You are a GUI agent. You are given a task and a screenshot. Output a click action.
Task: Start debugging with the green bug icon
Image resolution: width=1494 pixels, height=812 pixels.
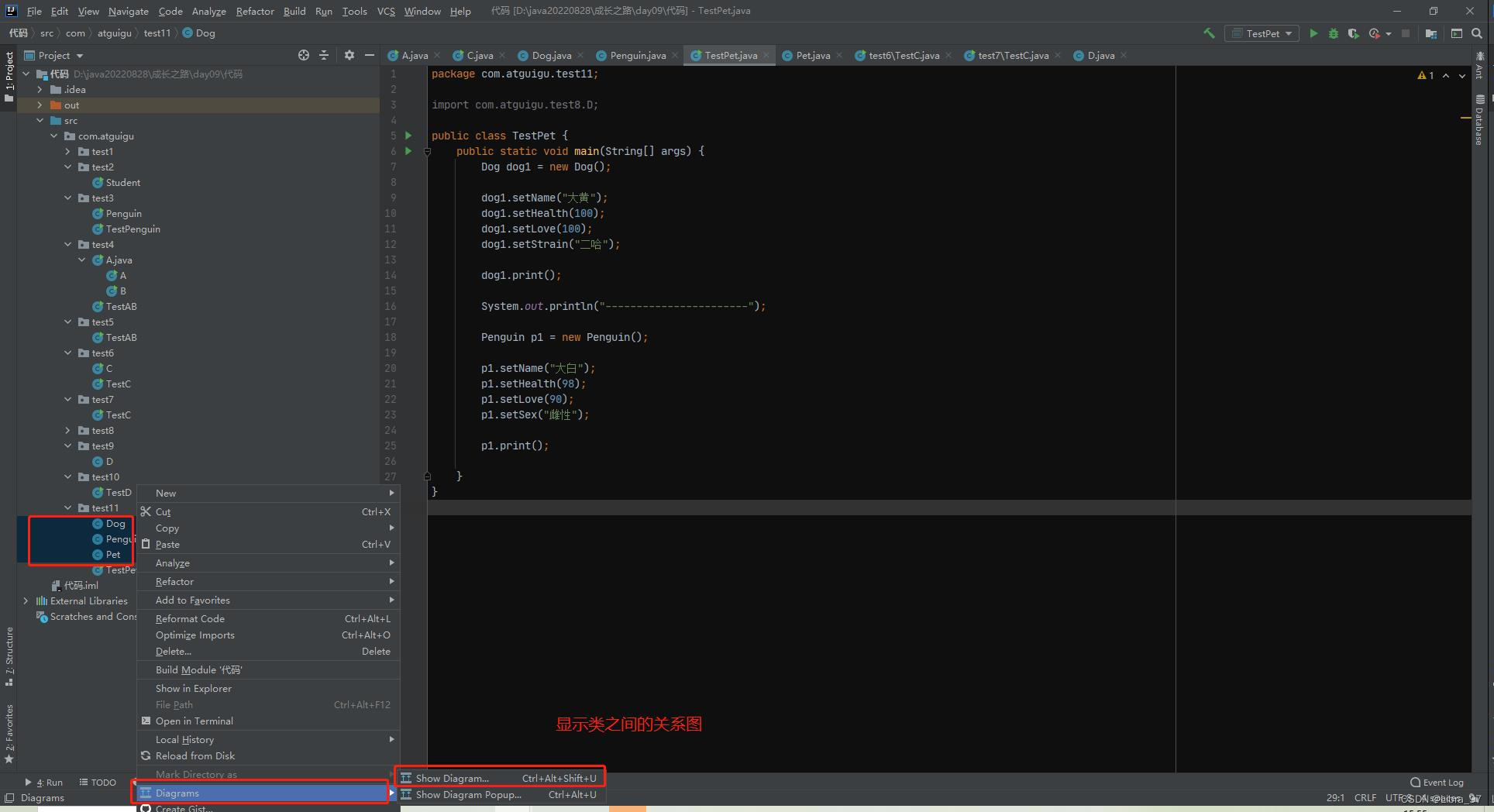point(1334,33)
